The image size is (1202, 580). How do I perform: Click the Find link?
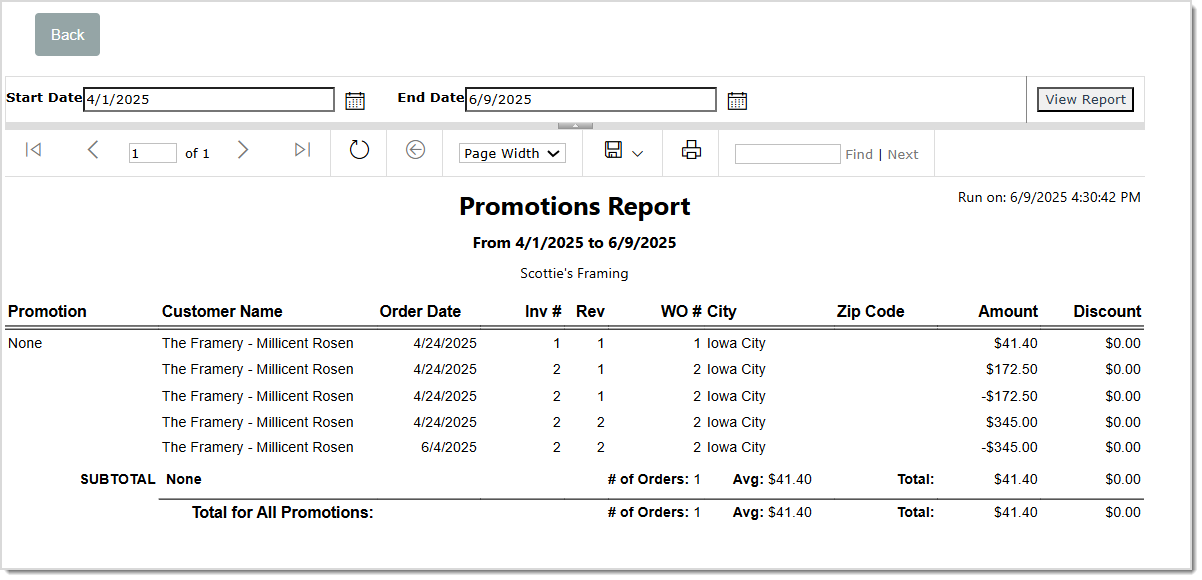pyautogui.click(x=859, y=153)
